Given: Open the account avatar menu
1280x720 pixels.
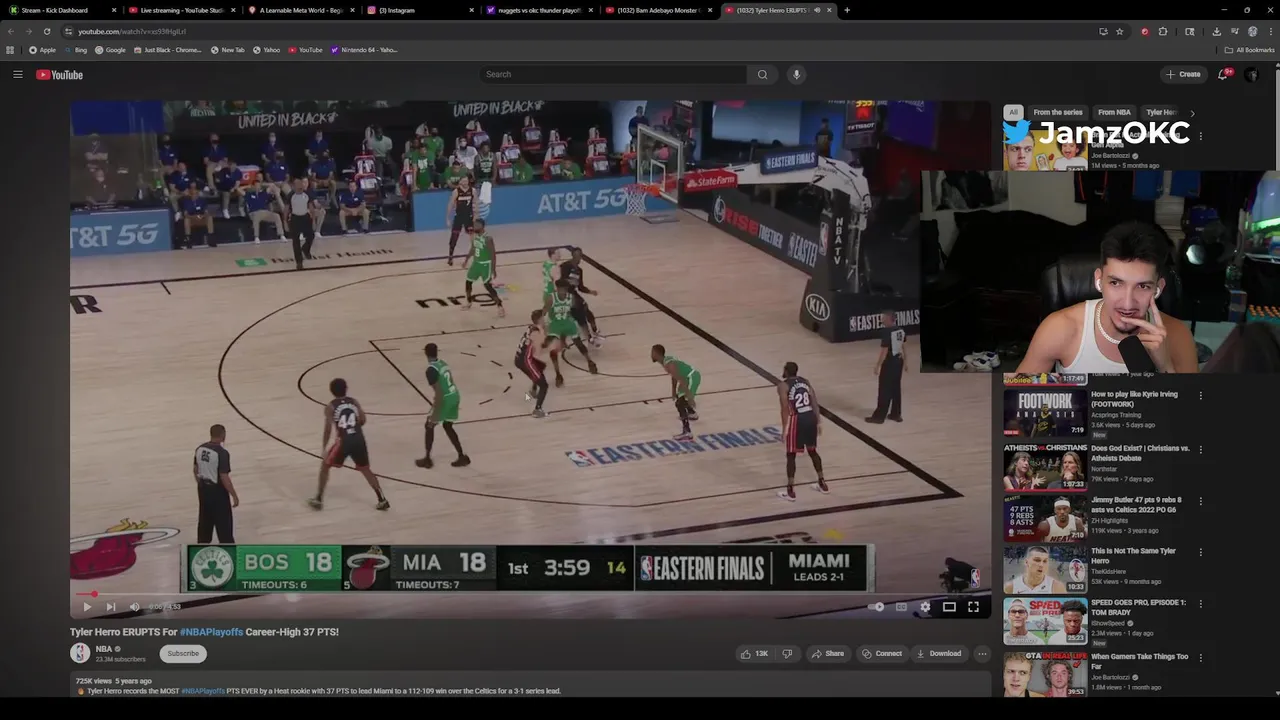Looking at the screenshot, I should pyautogui.click(x=1251, y=75).
